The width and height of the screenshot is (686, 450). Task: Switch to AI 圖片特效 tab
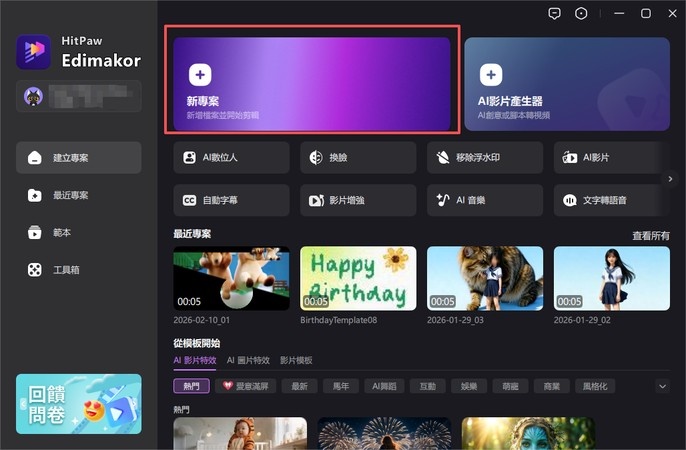(248, 360)
